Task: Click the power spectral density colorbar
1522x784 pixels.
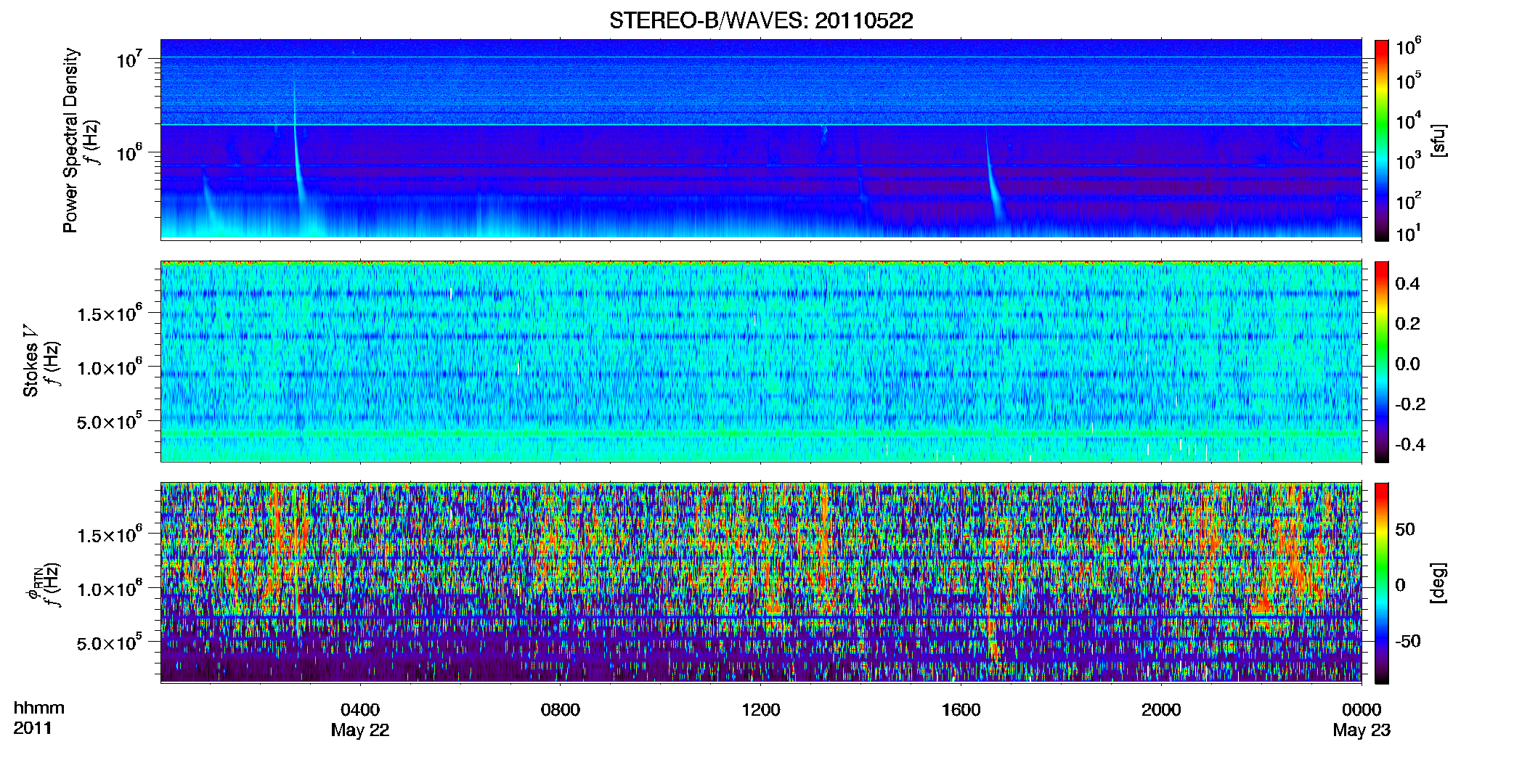Action: coord(1382,140)
